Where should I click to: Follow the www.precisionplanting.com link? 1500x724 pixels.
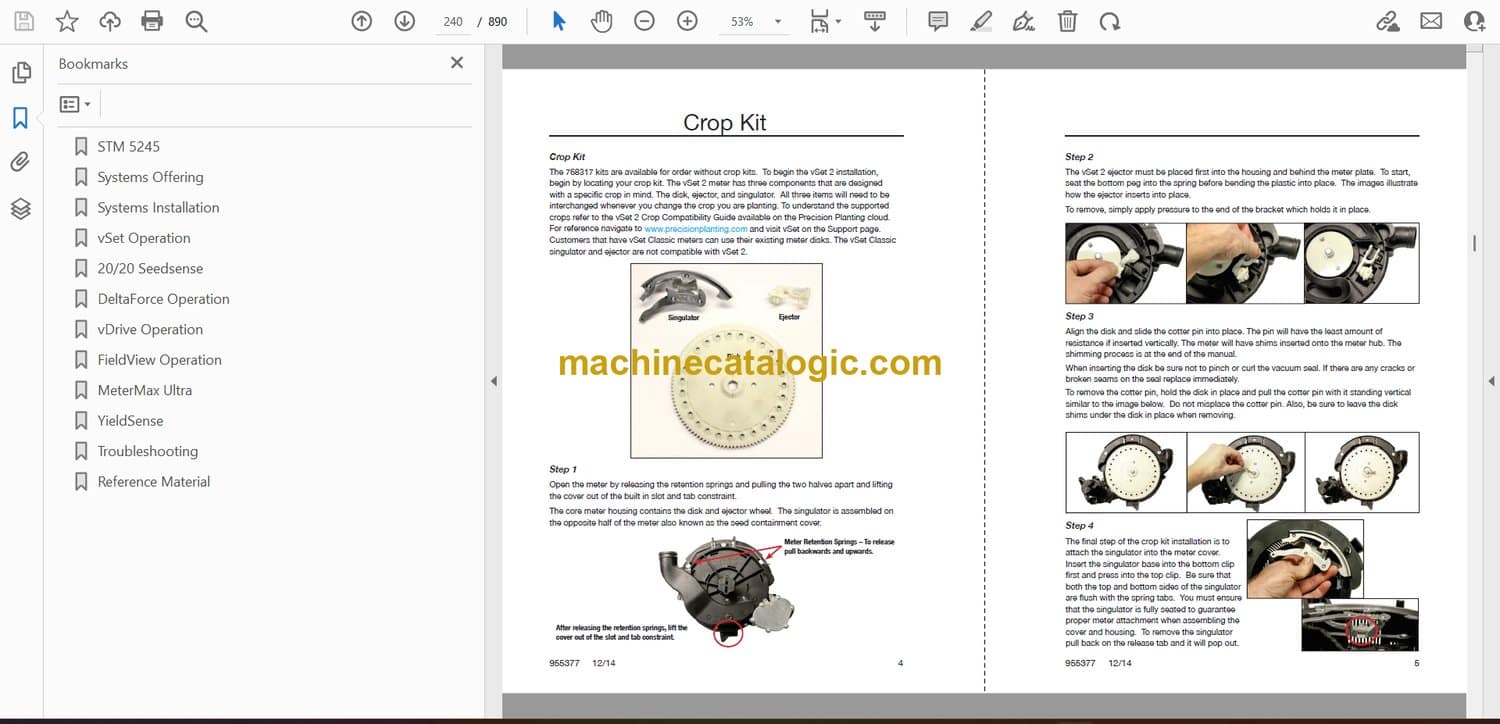pyautogui.click(x=696, y=229)
